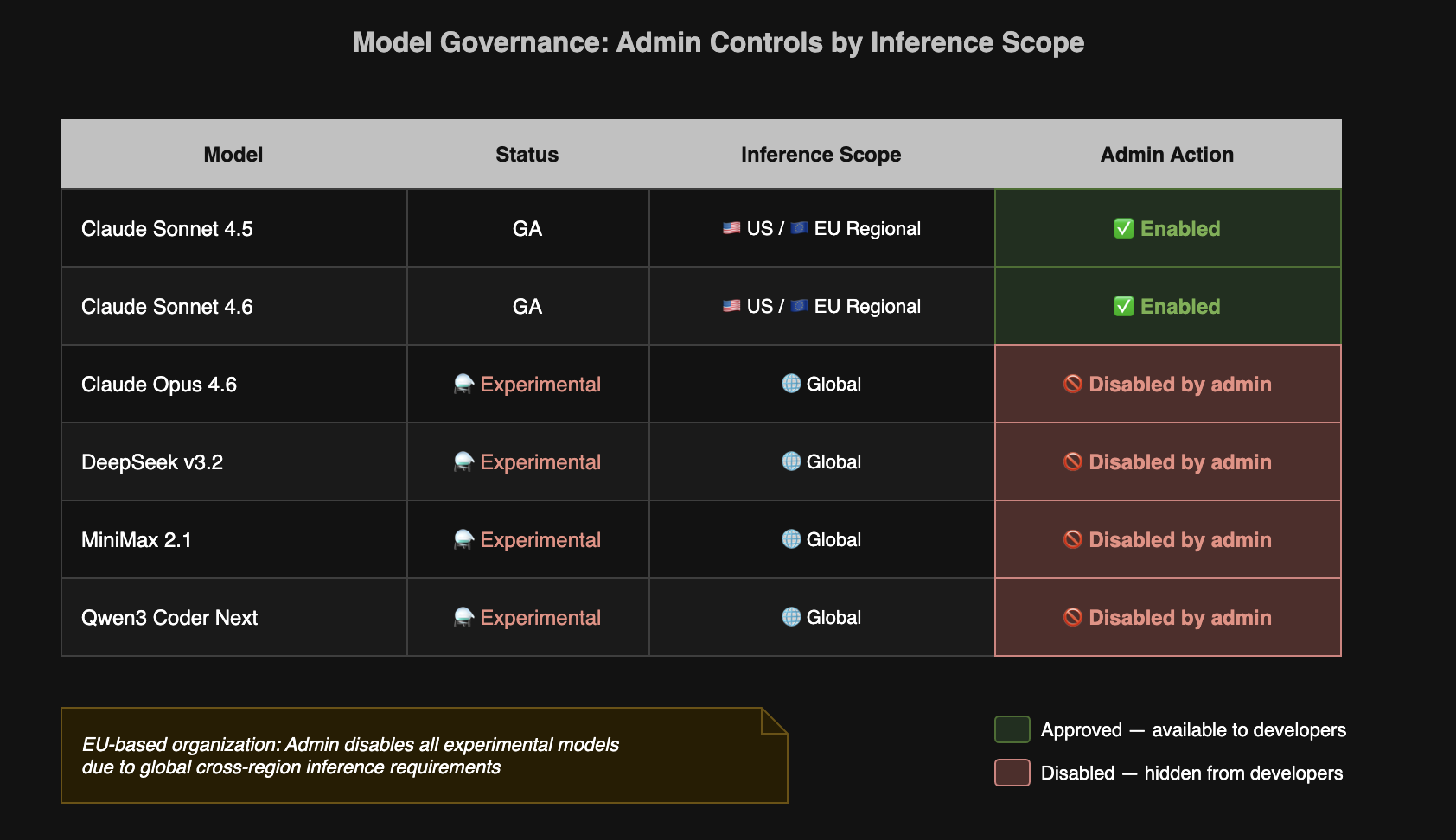Toggle Disabled by admin for DeepSeek v3.2
1456x840 pixels.
tap(1167, 461)
